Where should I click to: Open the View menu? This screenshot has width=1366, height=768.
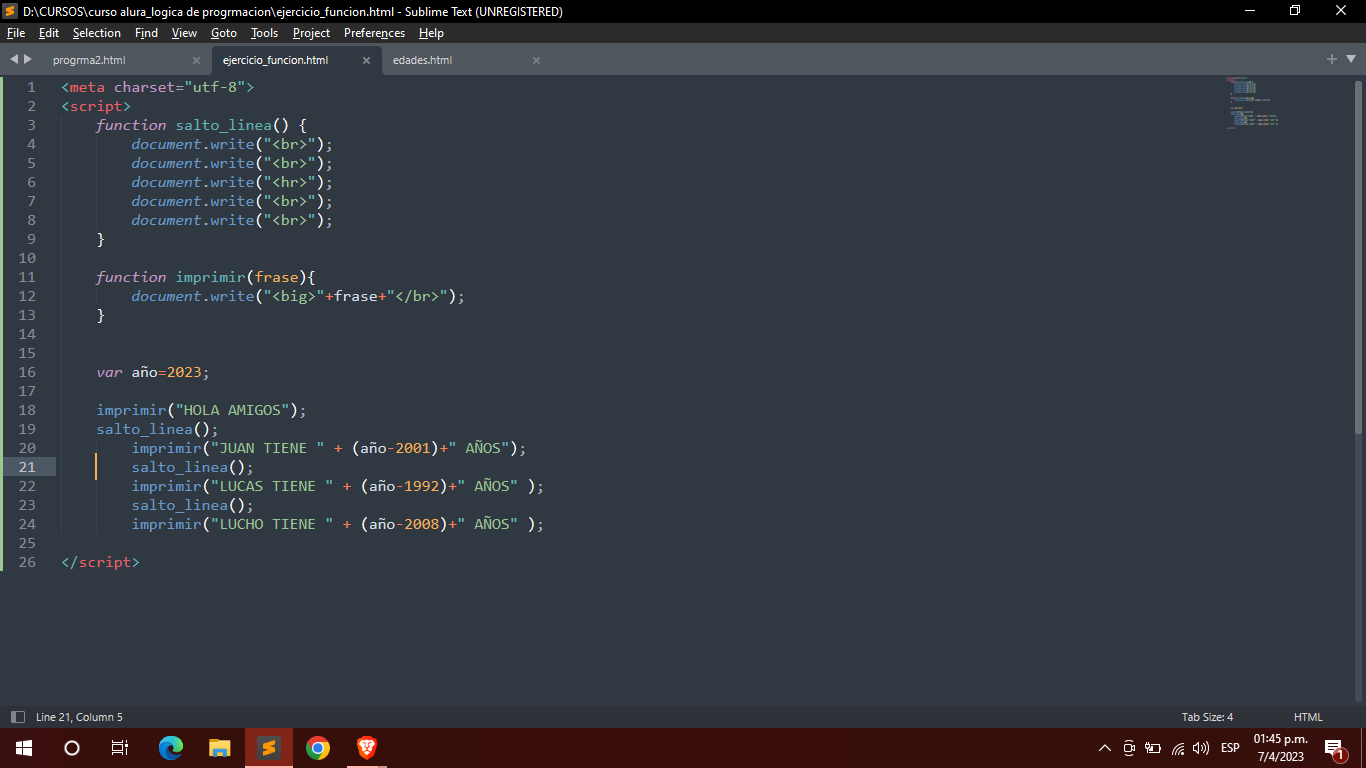pyautogui.click(x=184, y=33)
